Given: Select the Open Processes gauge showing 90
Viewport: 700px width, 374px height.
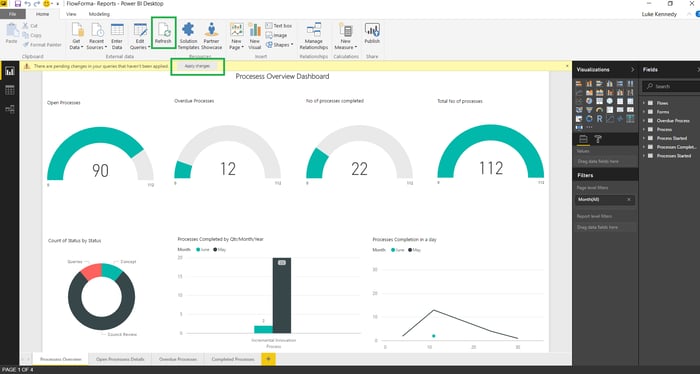Looking at the screenshot, I should coord(100,153).
